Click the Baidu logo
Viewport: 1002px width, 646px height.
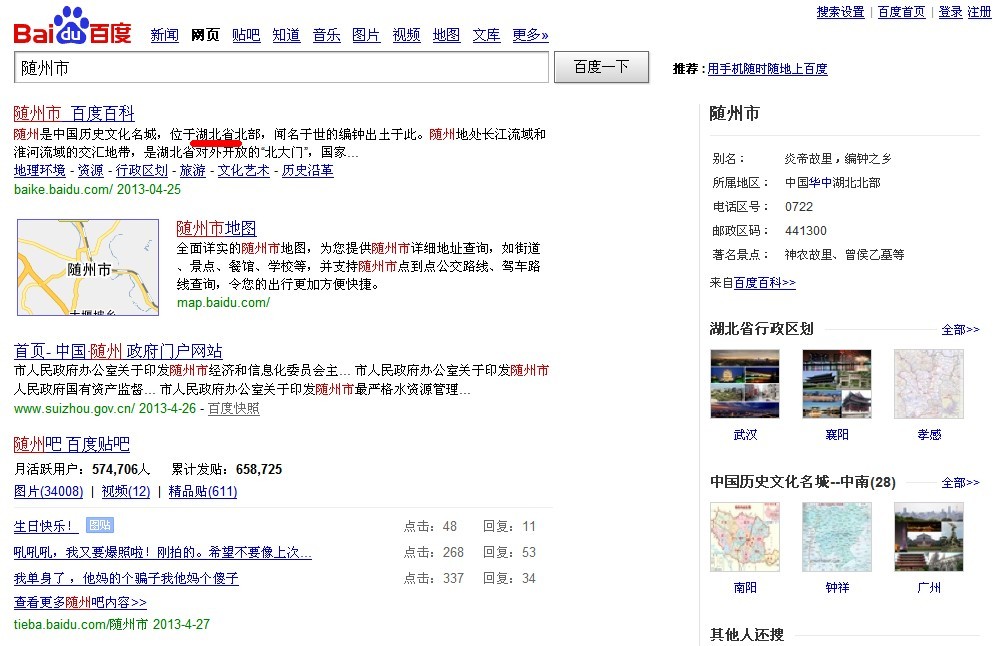click(x=72, y=26)
